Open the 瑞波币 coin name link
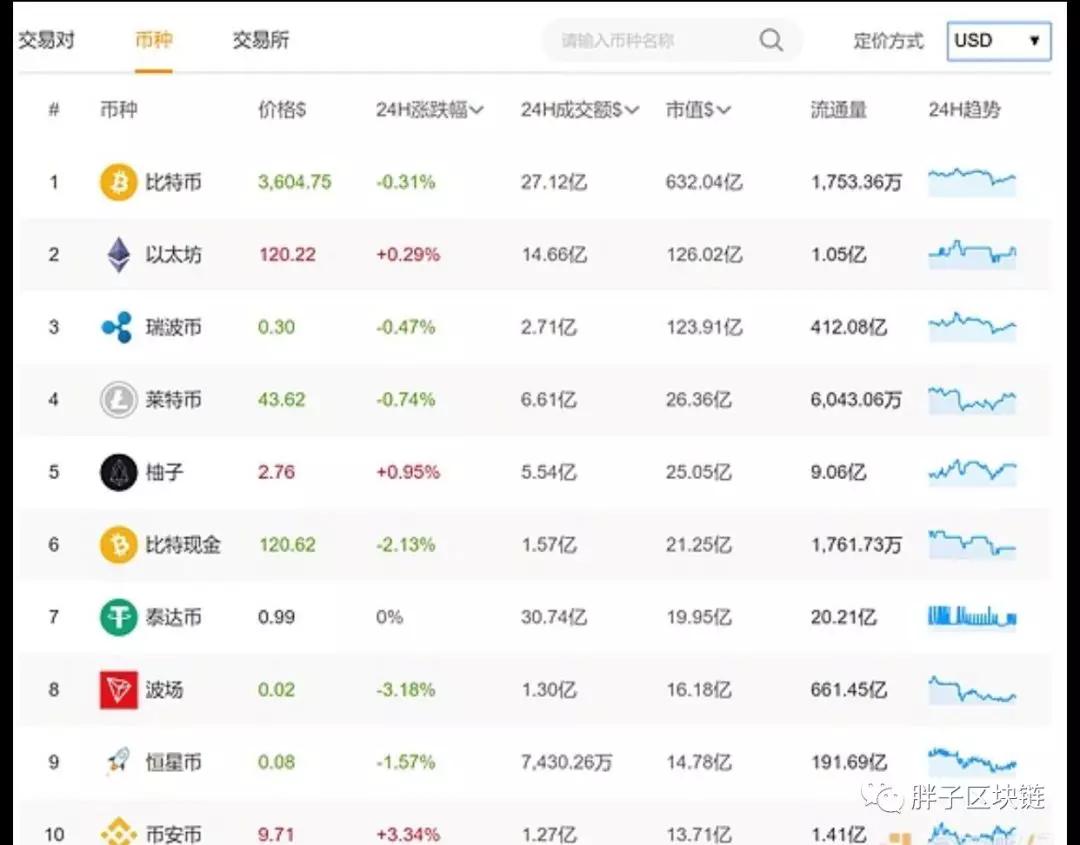 coord(173,327)
